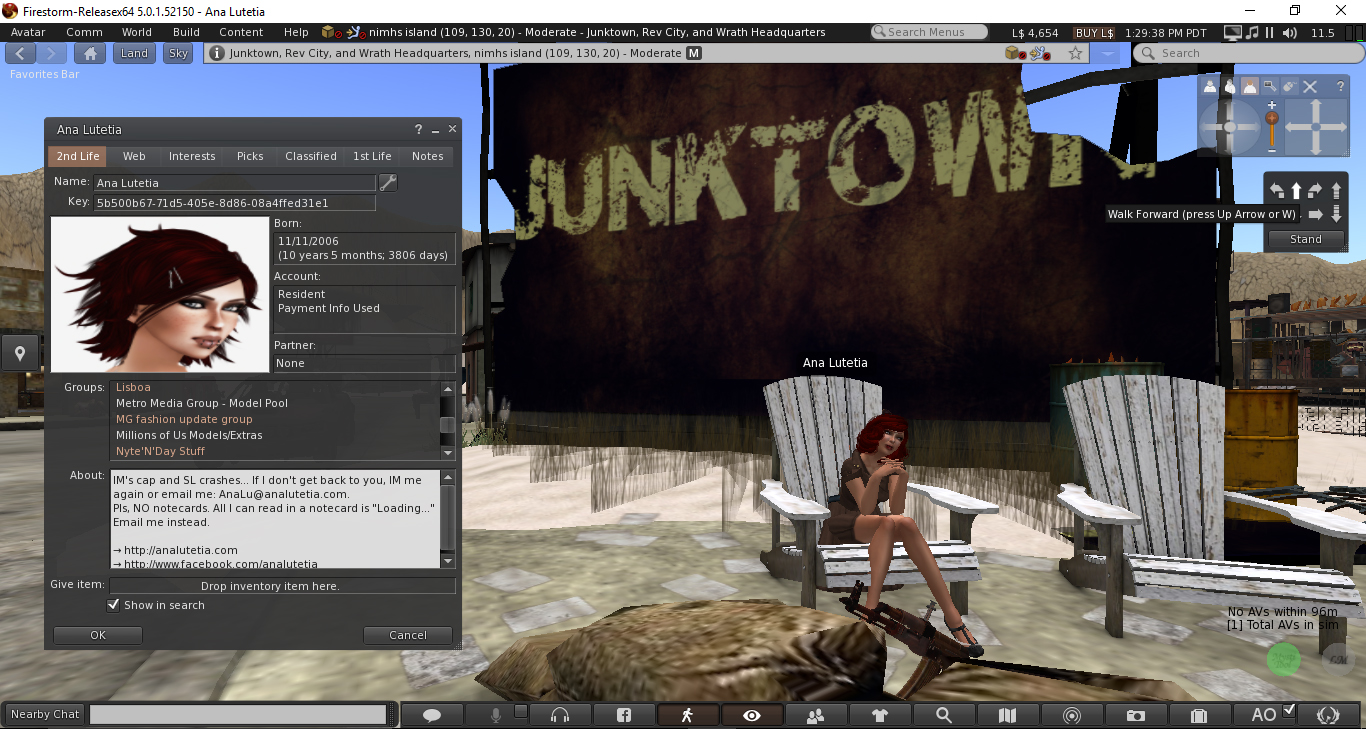1366x729 pixels.
Task: Open the Firestorm logo toolbar button
Action: [1328, 715]
